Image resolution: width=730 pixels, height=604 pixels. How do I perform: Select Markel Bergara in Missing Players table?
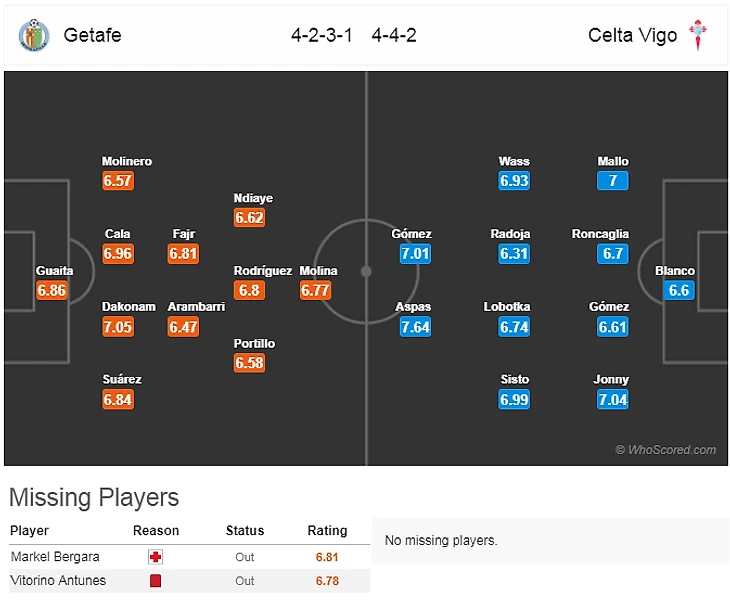click(x=55, y=557)
